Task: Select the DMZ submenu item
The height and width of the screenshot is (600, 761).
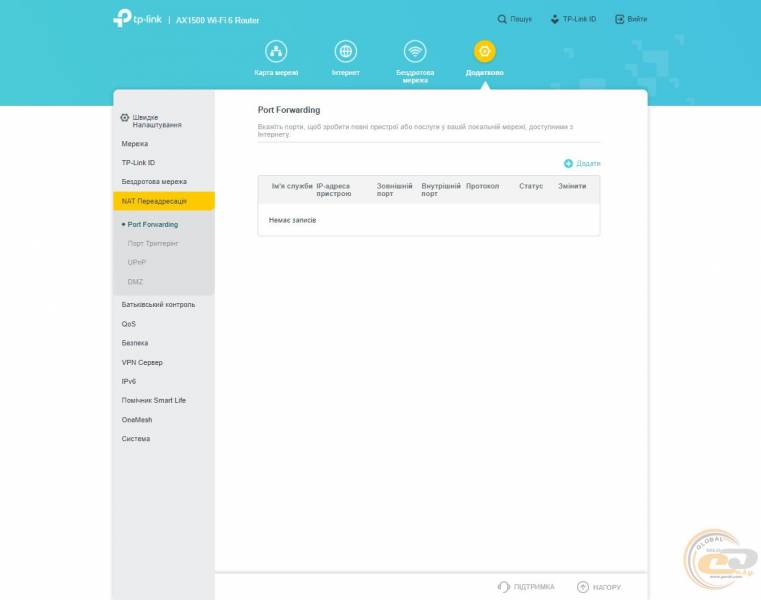Action: point(135,282)
